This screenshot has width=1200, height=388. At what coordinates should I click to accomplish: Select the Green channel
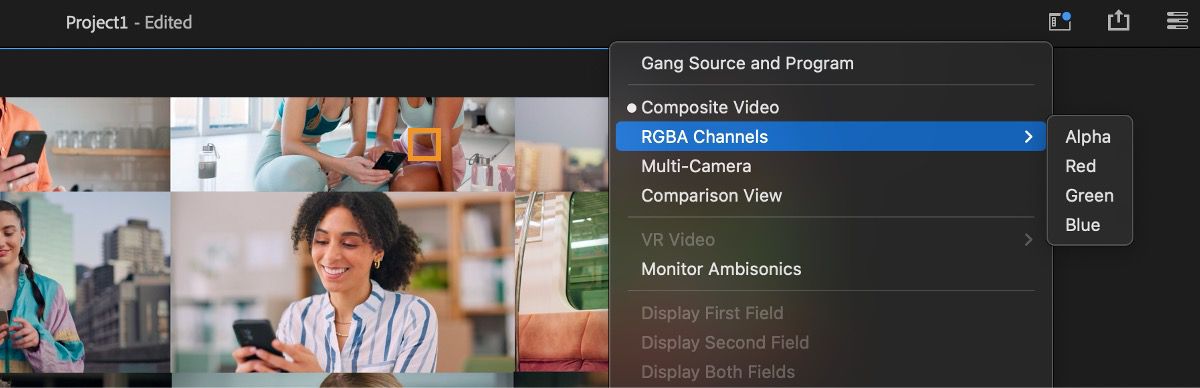(x=1089, y=196)
